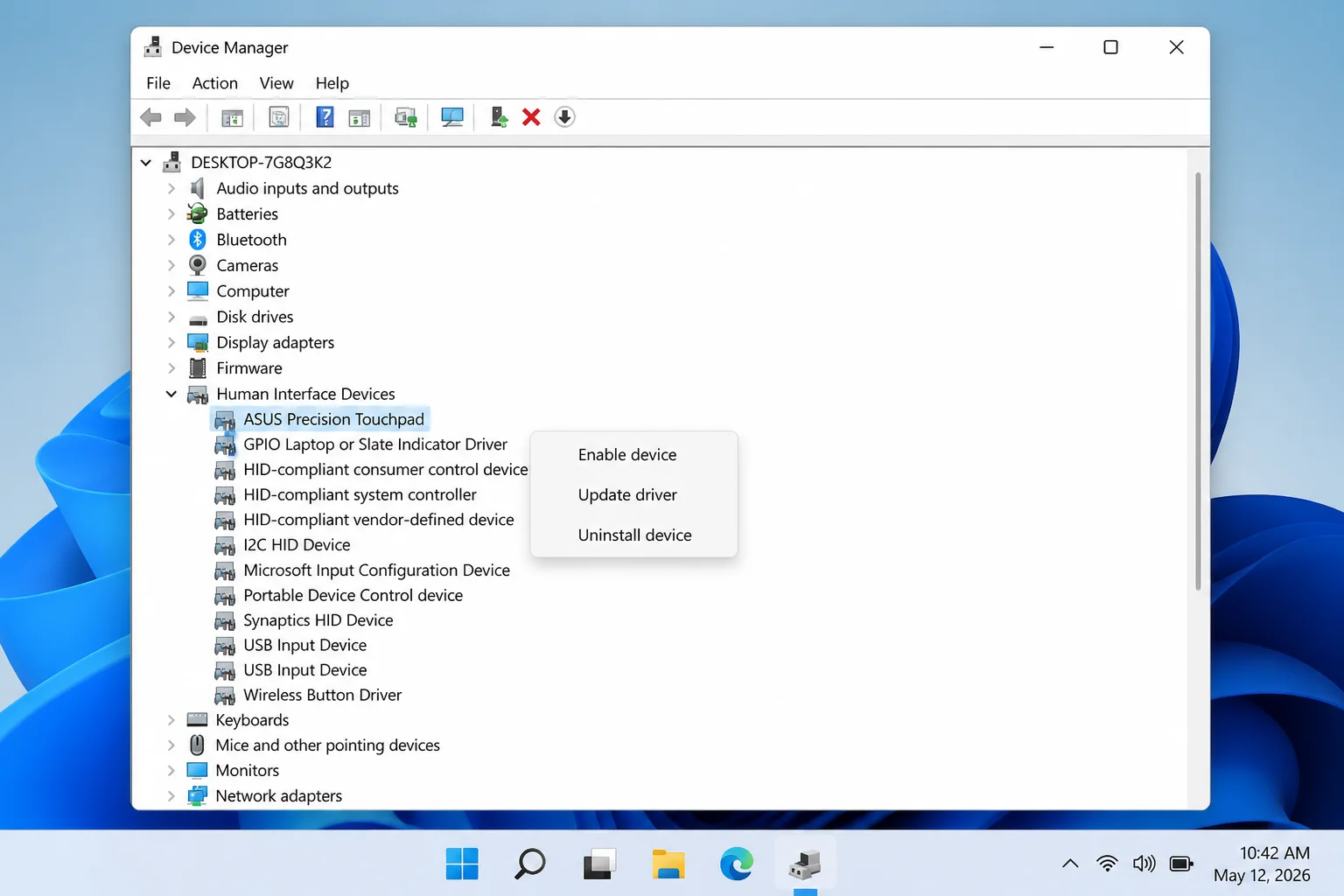Select I2C HID Device
Image resolution: width=1344 pixels, height=896 pixels.
point(297,544)
